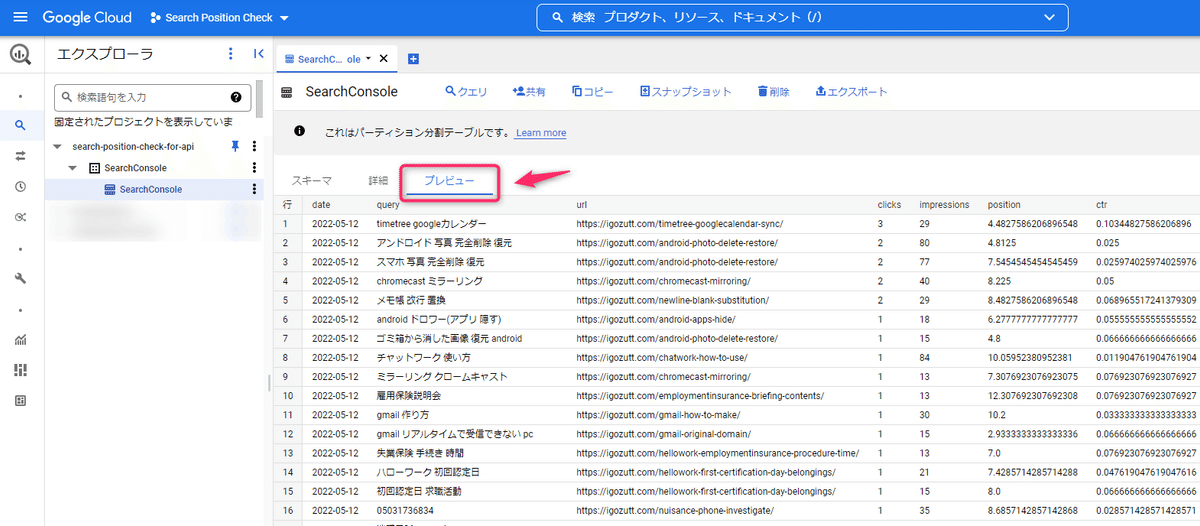Click the BigQuery logo icon in sidebar
The height and width of the screenshot is (526, 1200).
click(x=20, y=55)
